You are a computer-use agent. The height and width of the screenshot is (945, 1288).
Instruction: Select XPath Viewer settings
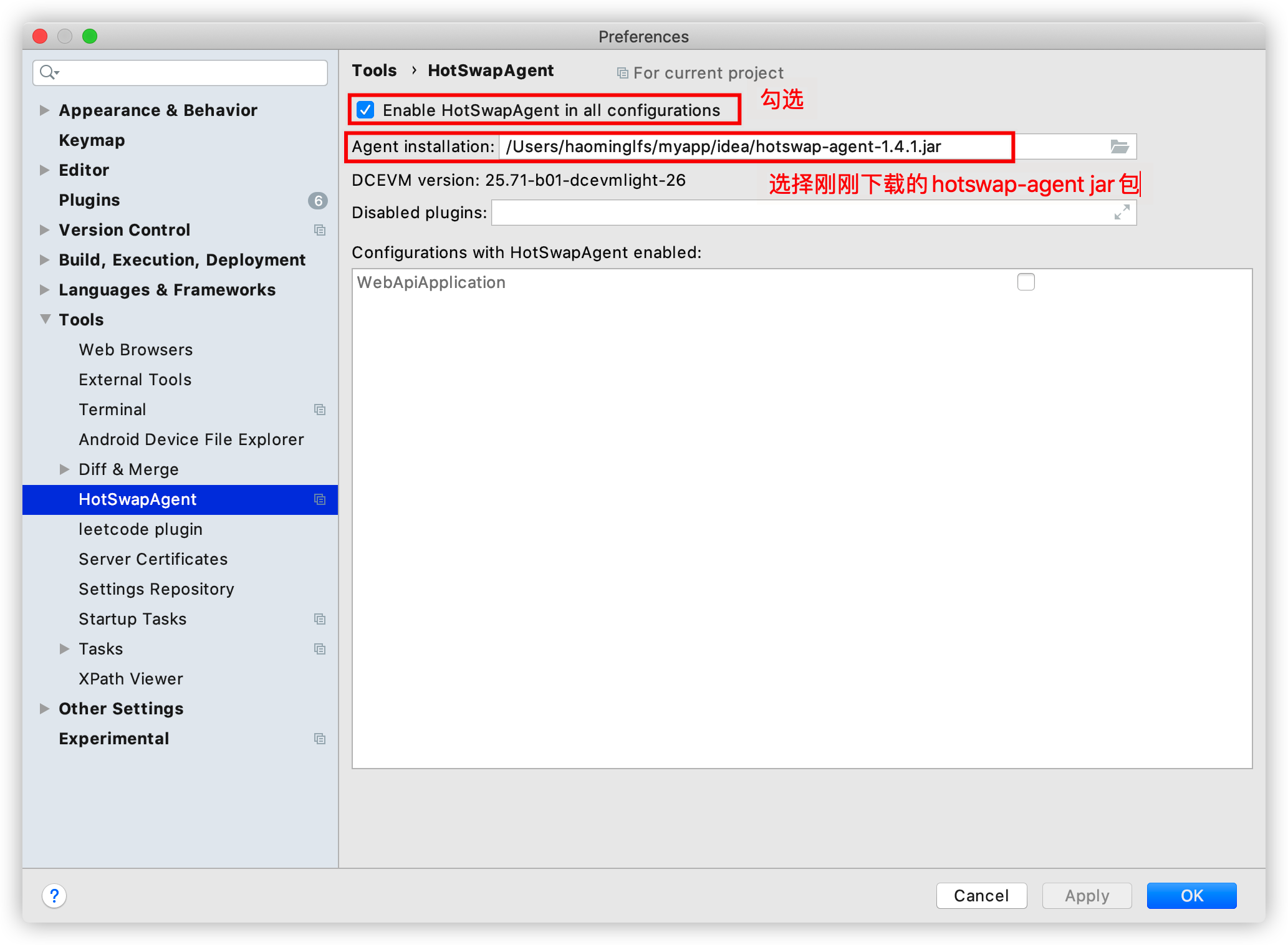[130, 679]
